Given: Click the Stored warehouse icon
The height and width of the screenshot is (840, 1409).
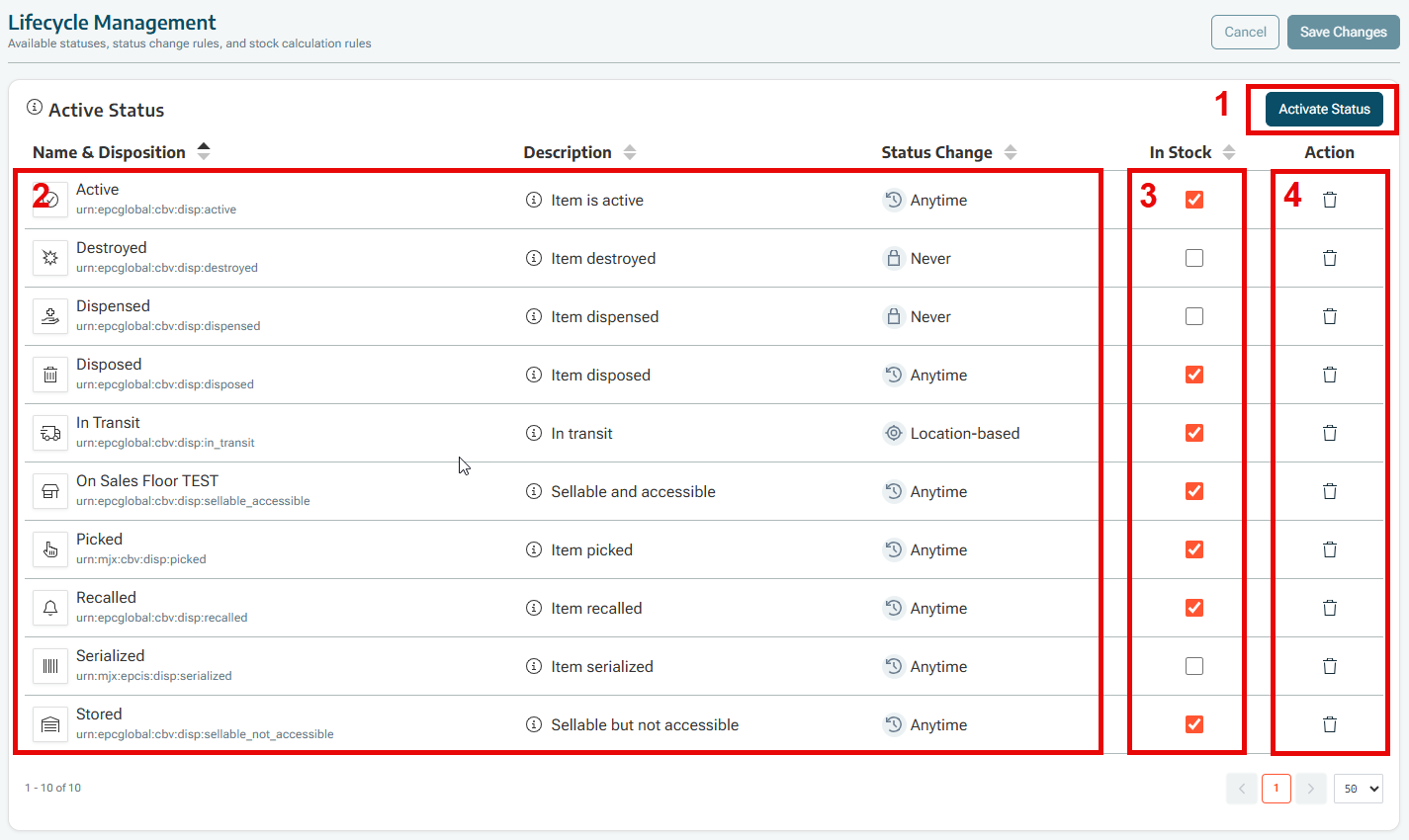Looking at the screenshot, I should click(x=50, y=724).
